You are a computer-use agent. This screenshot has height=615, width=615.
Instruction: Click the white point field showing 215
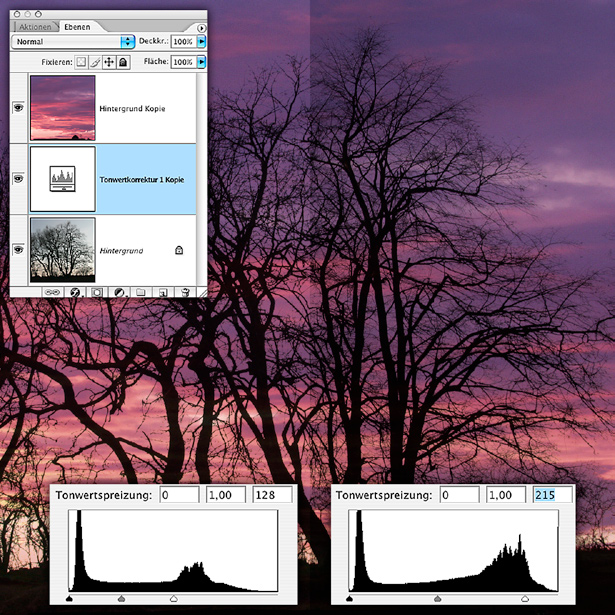553,495
